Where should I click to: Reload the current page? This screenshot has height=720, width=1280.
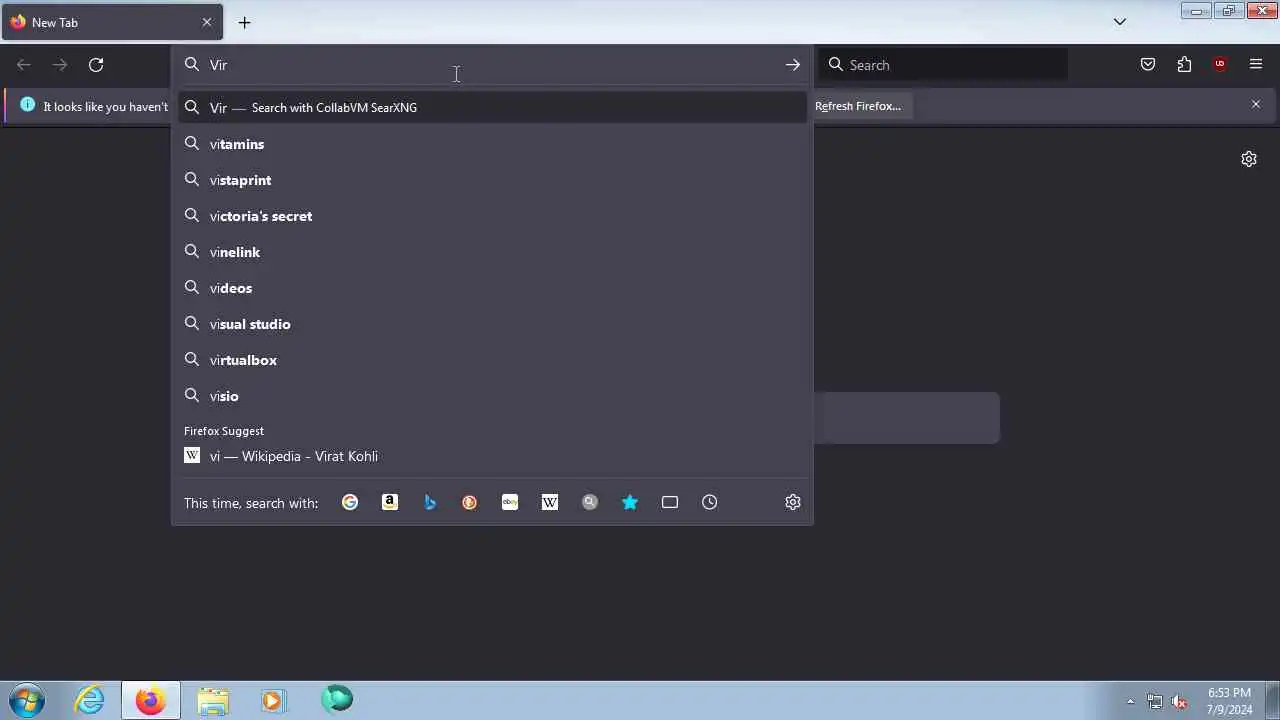tap(96, 65)
